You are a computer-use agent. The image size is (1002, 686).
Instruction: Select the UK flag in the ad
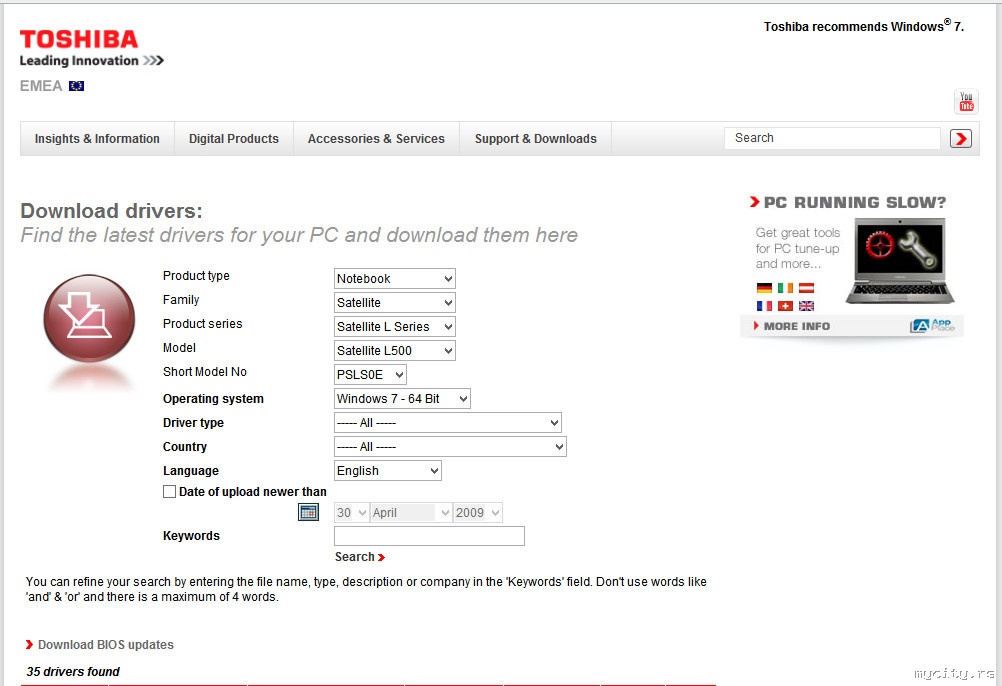click(806, 306)
